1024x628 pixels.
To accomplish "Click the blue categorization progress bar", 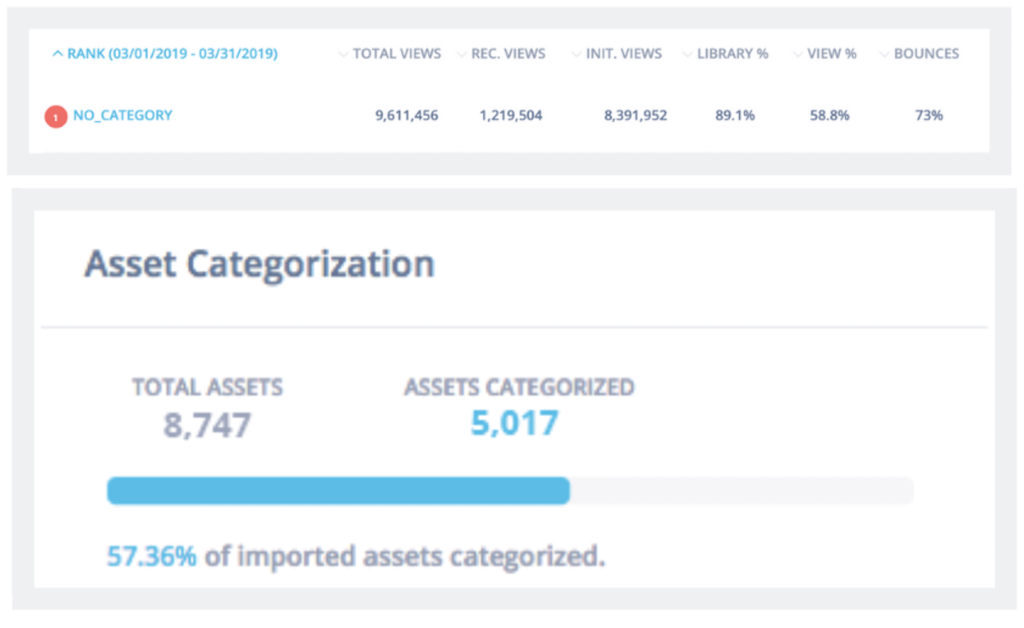I will (x=338, y=491).
